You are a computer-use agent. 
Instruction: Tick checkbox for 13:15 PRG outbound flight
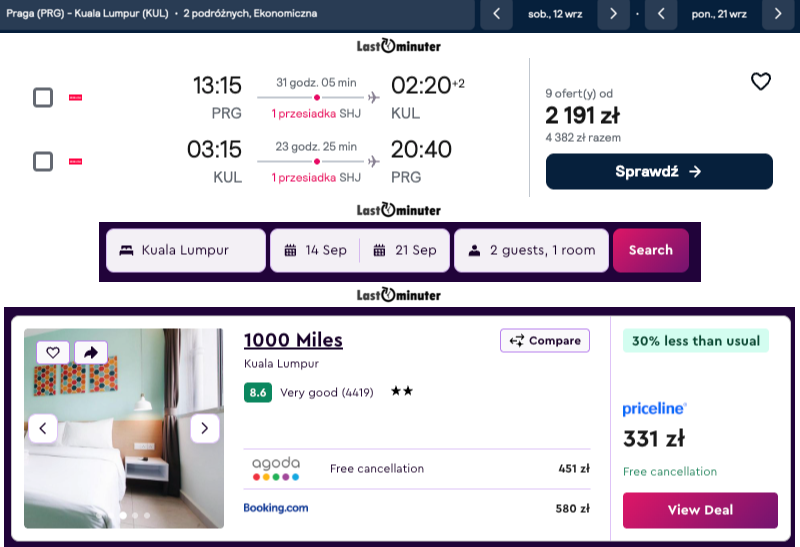pos(43,97)
